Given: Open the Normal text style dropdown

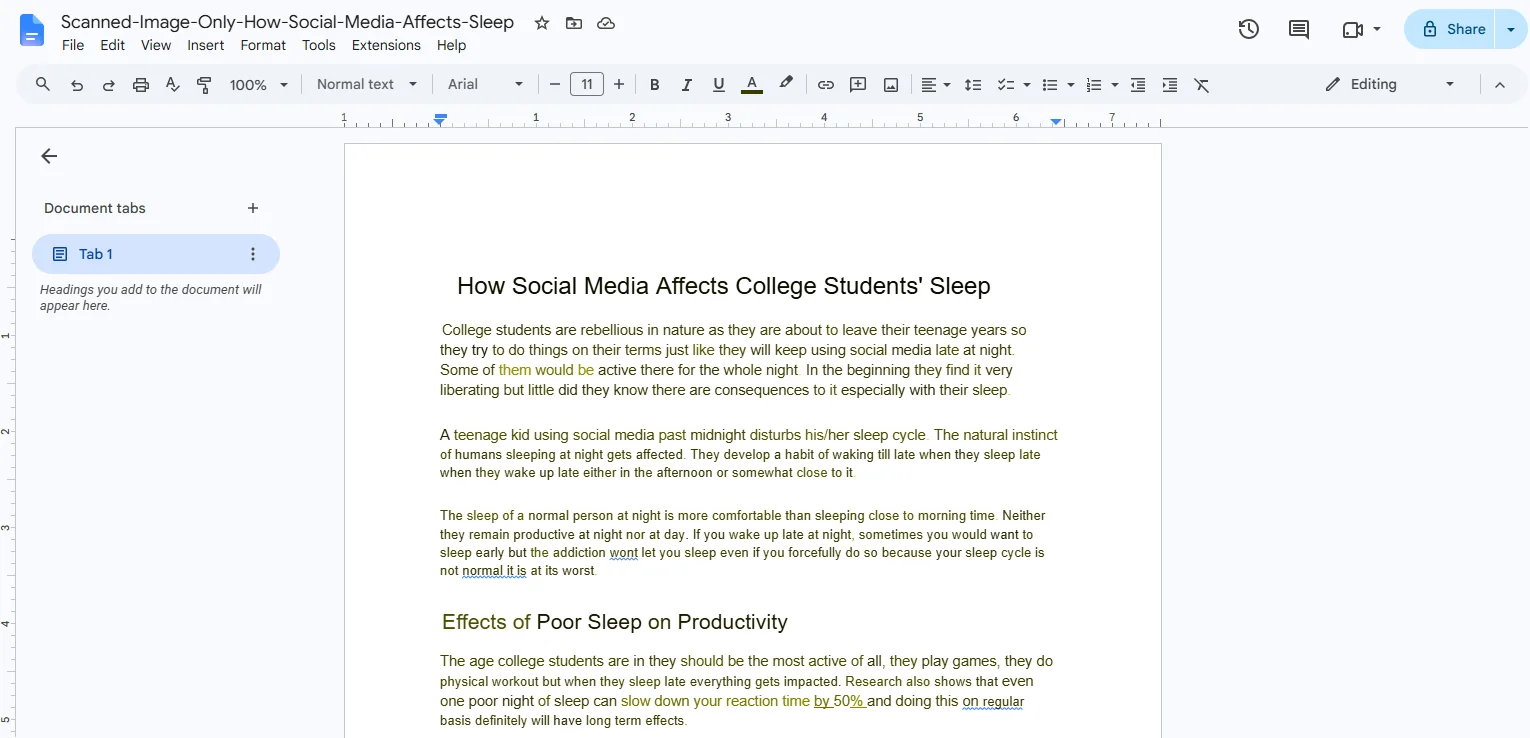Looking at the screenshot, I should tap(367, 85).
